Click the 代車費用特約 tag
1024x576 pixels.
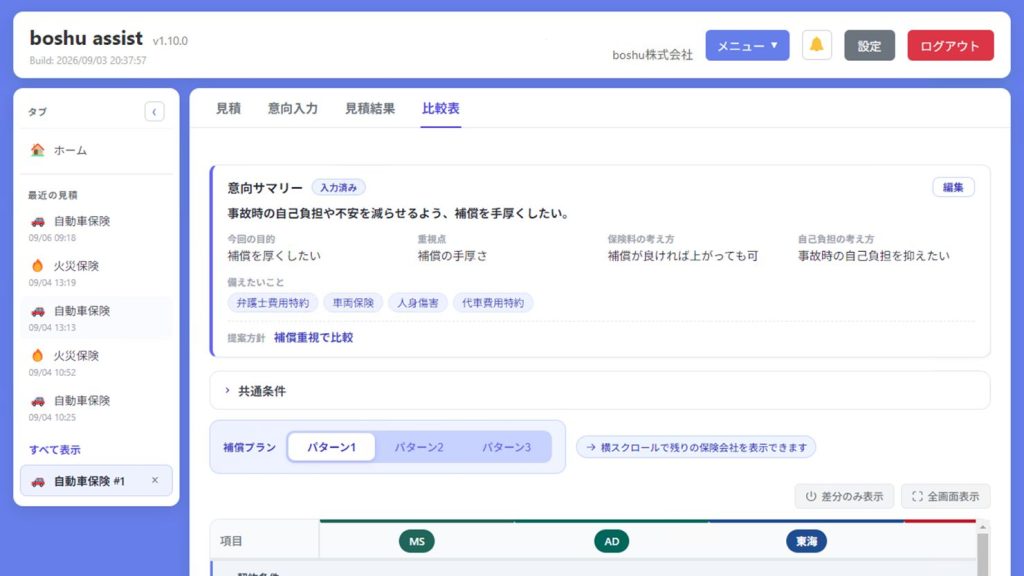tap(493, 303)
